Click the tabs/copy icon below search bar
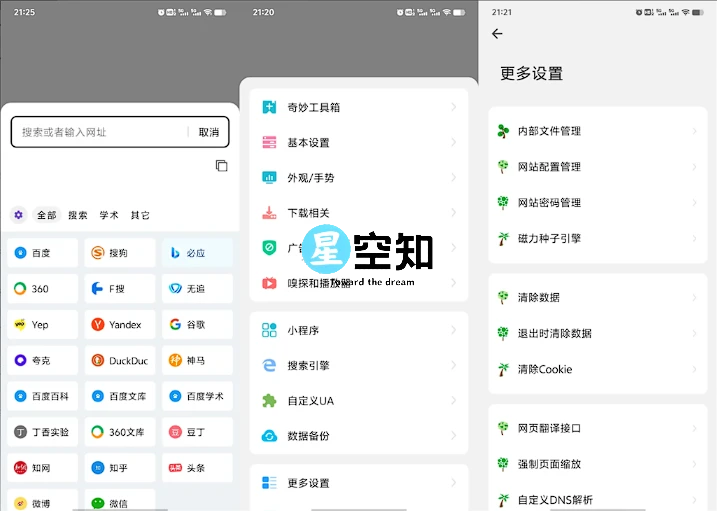The image size is (717, 511). (x=221, y=165)
